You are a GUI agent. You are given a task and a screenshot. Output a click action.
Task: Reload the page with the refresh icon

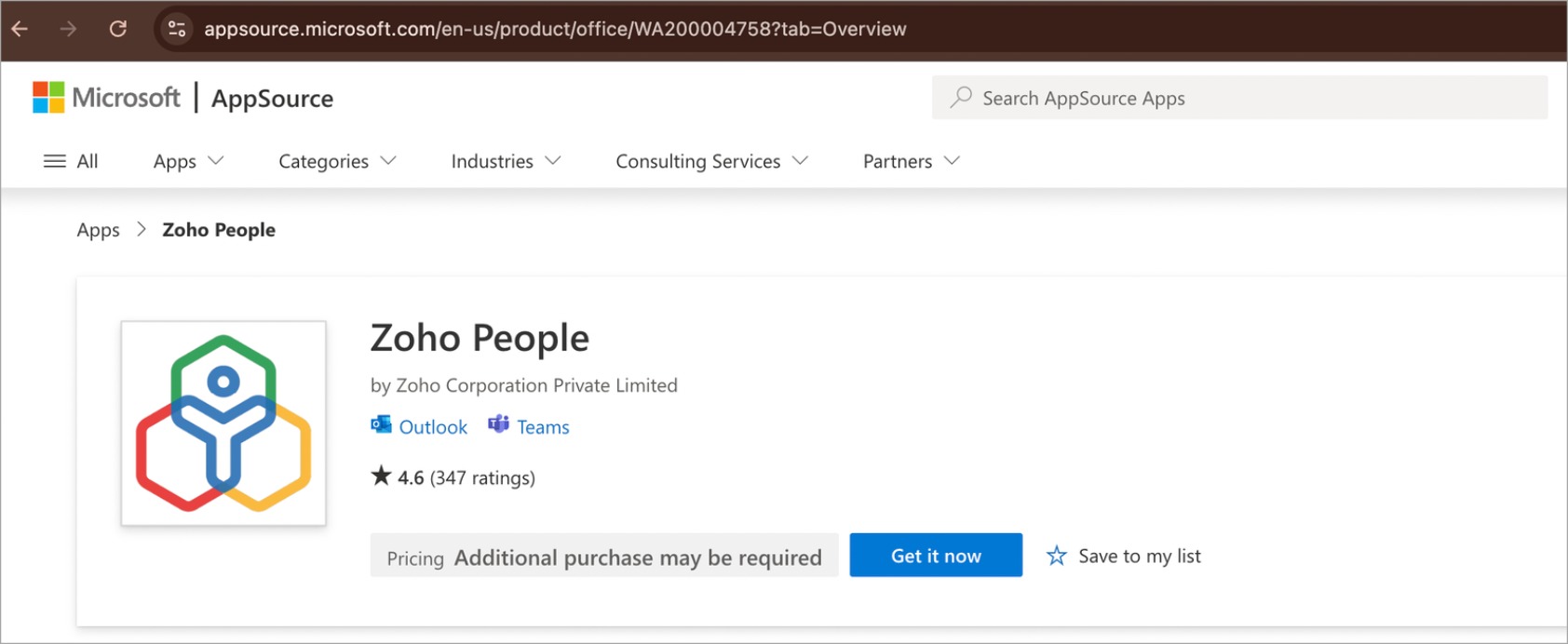click(118, 29)
